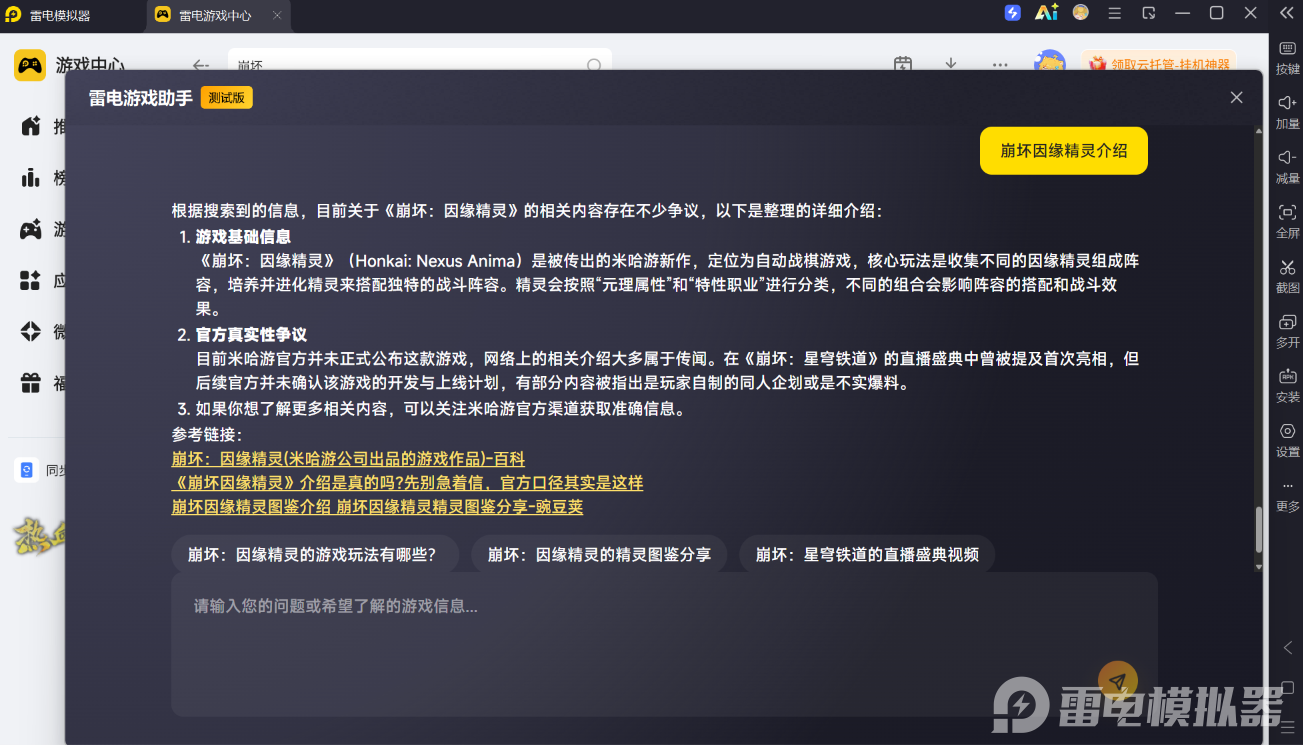Focus the game center search box

pyautogui.click(x=420, y=61)
